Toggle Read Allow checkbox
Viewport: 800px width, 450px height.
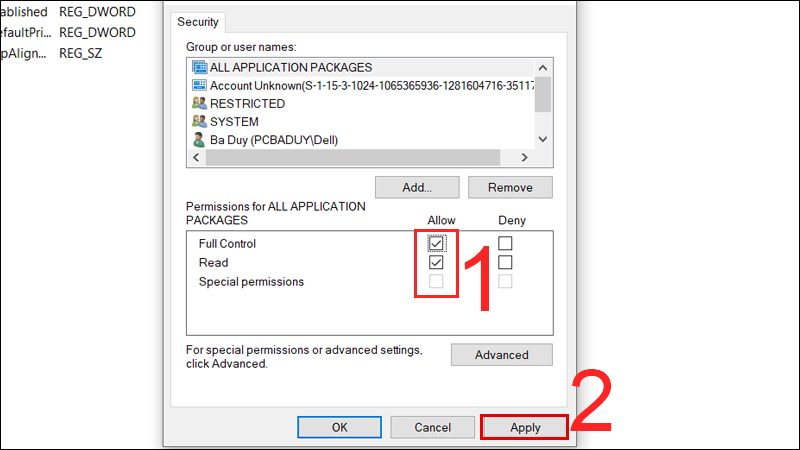pos(436,262)
